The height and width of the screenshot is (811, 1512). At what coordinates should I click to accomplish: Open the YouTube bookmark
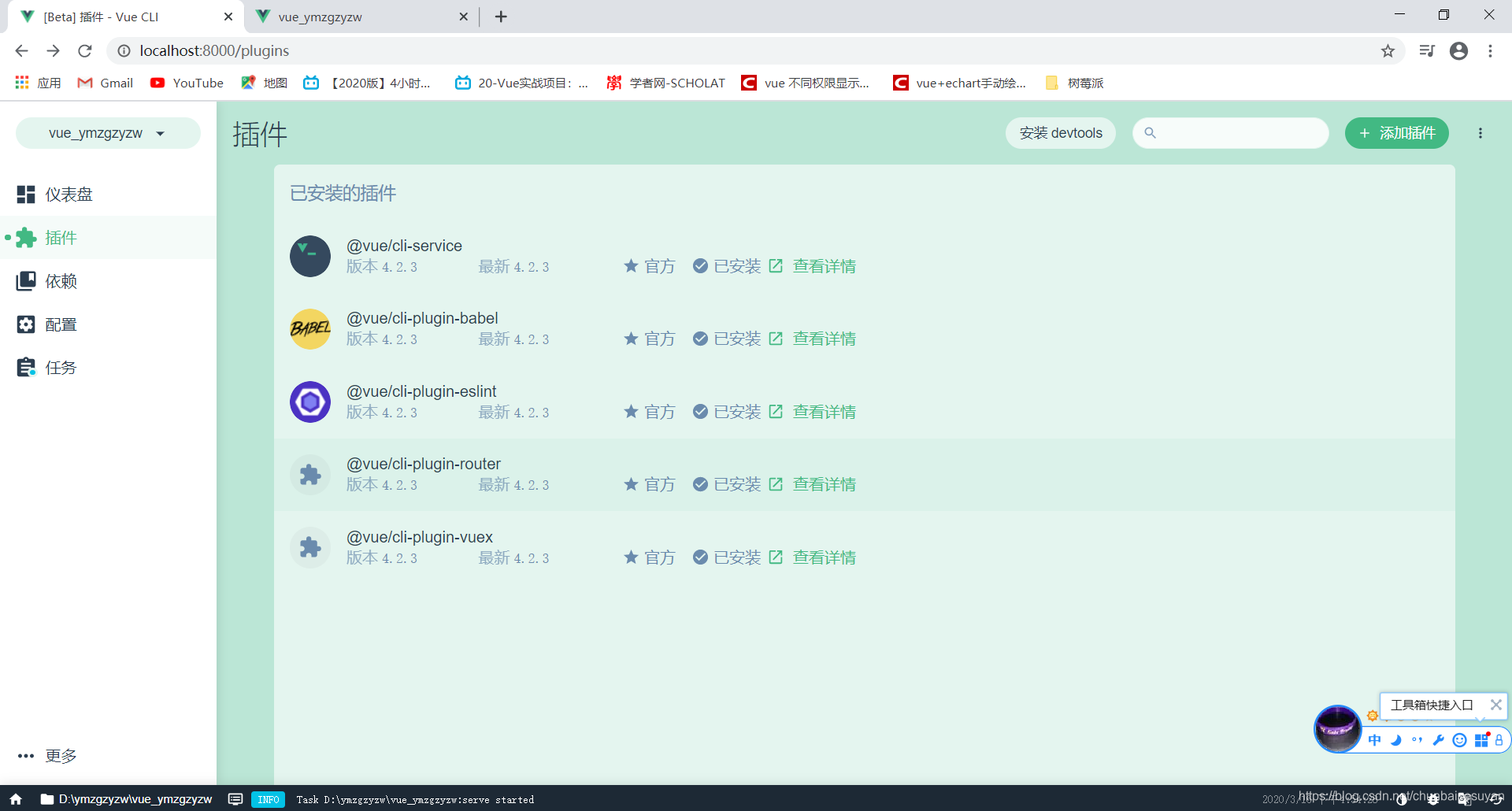click(187, 83)
